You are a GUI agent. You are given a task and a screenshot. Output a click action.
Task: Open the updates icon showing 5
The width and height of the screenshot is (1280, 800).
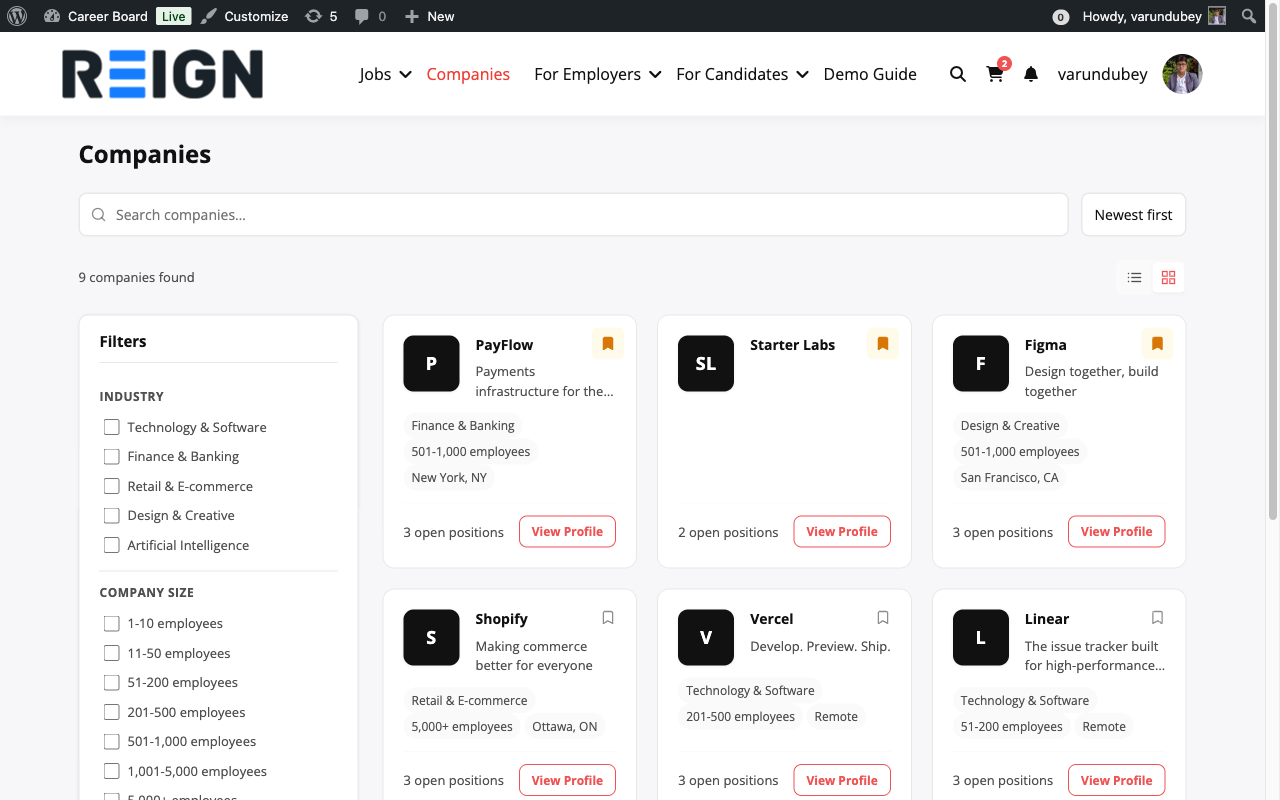313,16
